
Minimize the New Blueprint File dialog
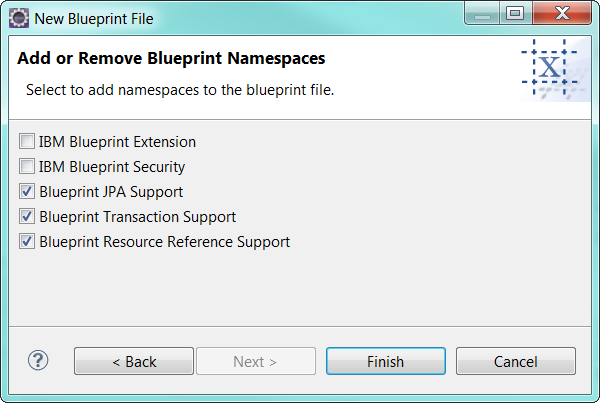click(484, 14)
